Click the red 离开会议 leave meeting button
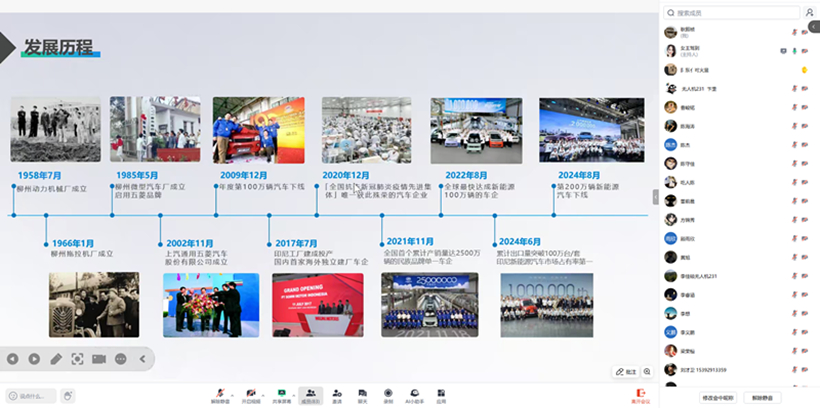The image size is (820, 408). coord(641,396)
